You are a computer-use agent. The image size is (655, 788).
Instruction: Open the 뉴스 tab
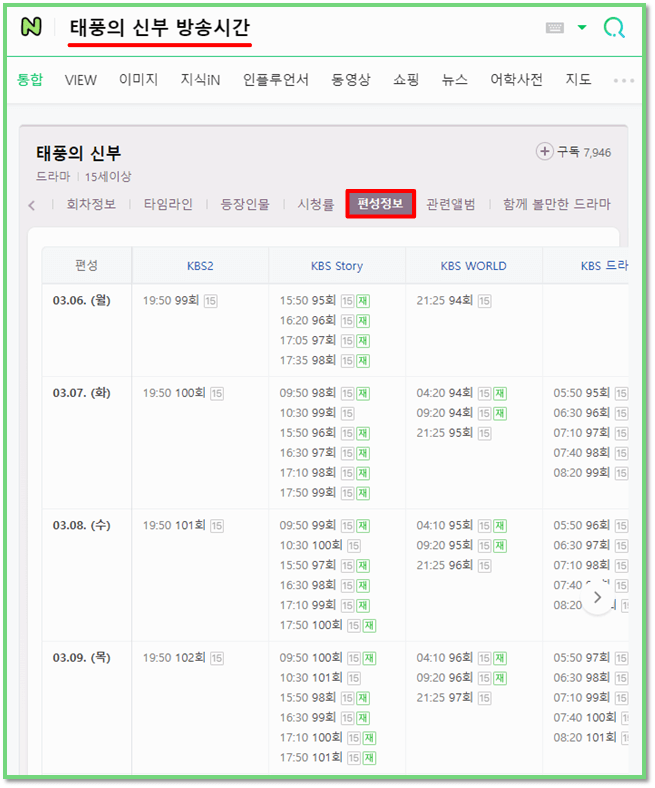(x=454, y=79)
